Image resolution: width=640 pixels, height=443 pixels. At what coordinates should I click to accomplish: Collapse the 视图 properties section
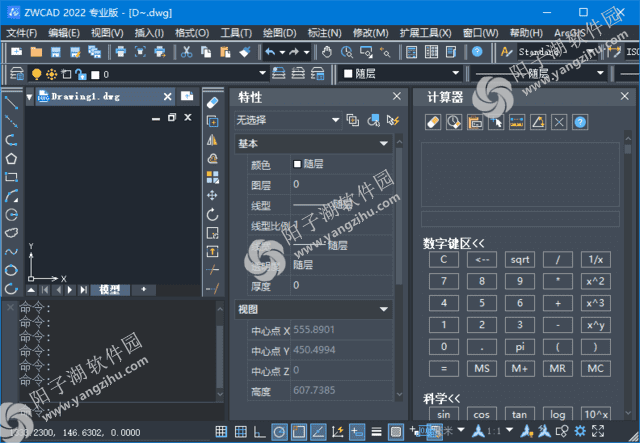[x=383, y=309]
